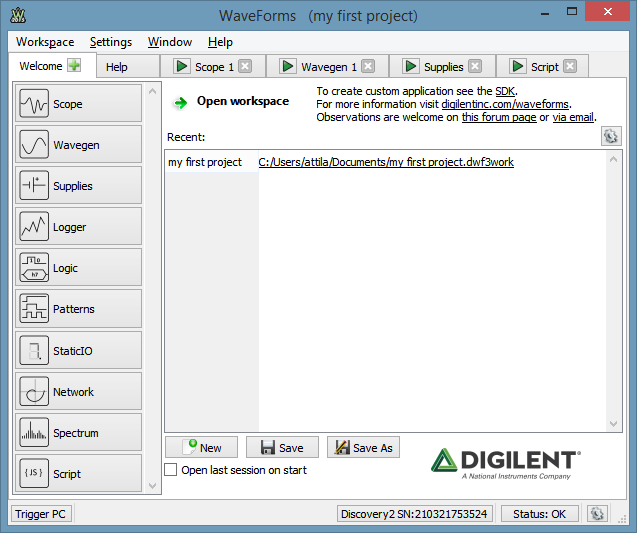
Task: Start the Logger instrument
Action: pos(78,227)
